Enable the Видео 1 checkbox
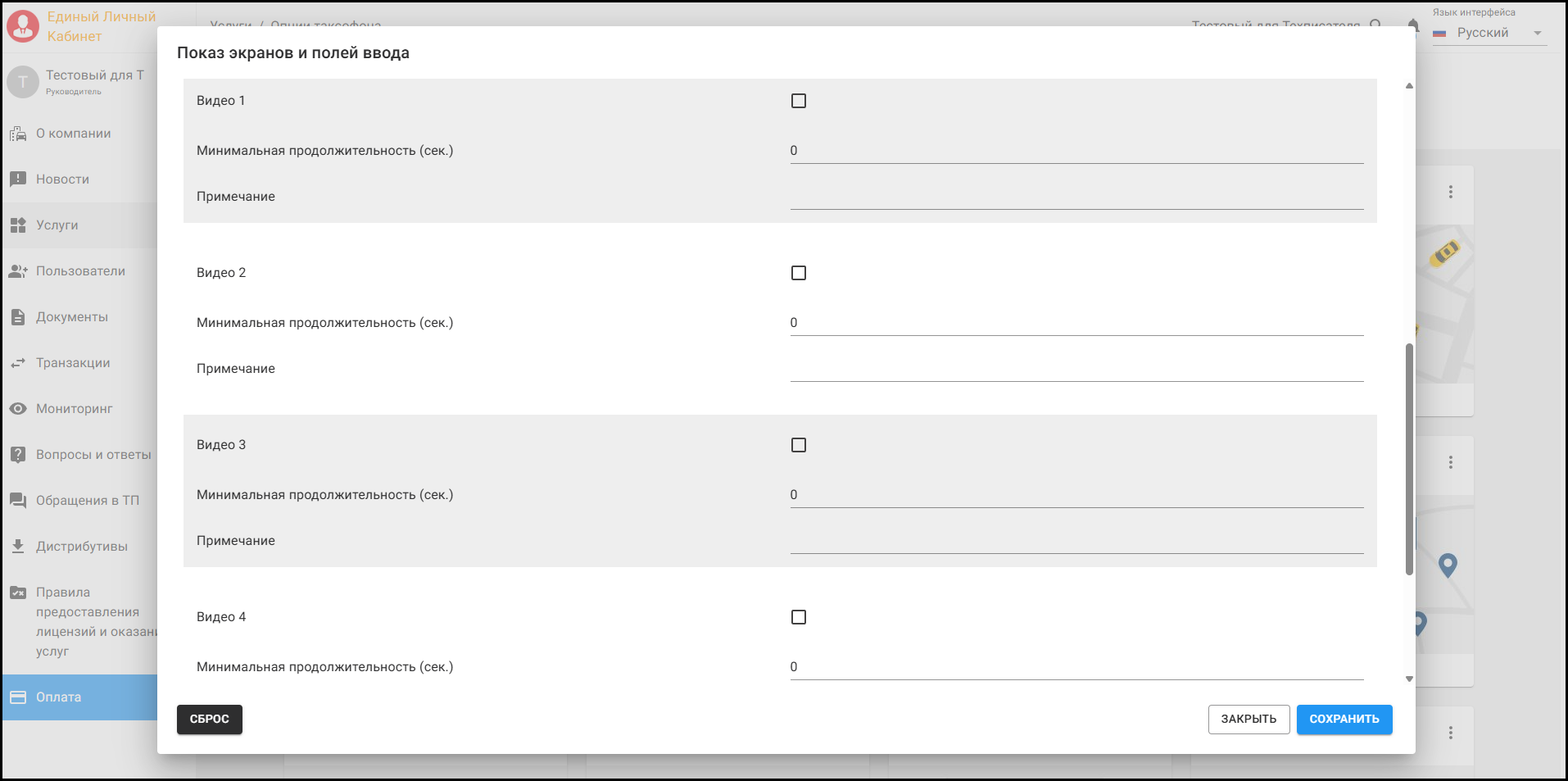This screenshot has height=781, width=1568. click(x=799, y=101)
